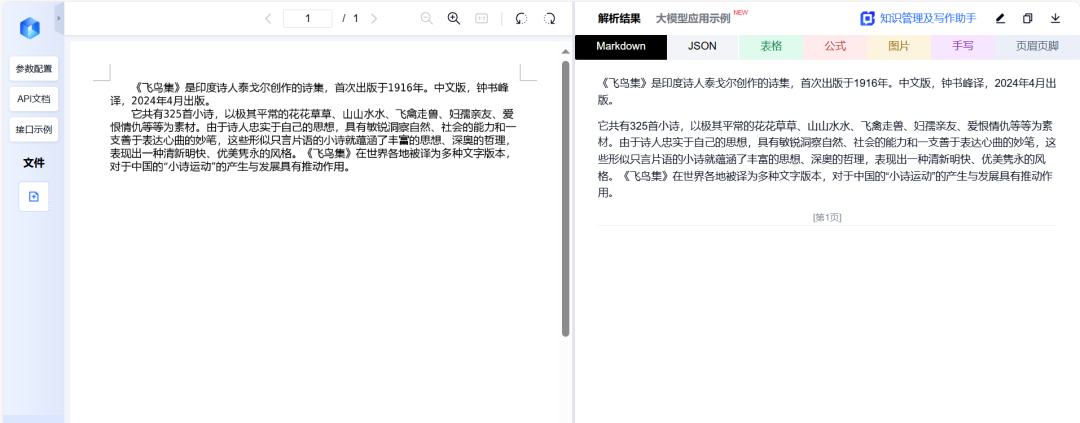Click the document viewer vertical scrollbar
The height and width of the screenshot is (423, 1080).
[565, 198]
